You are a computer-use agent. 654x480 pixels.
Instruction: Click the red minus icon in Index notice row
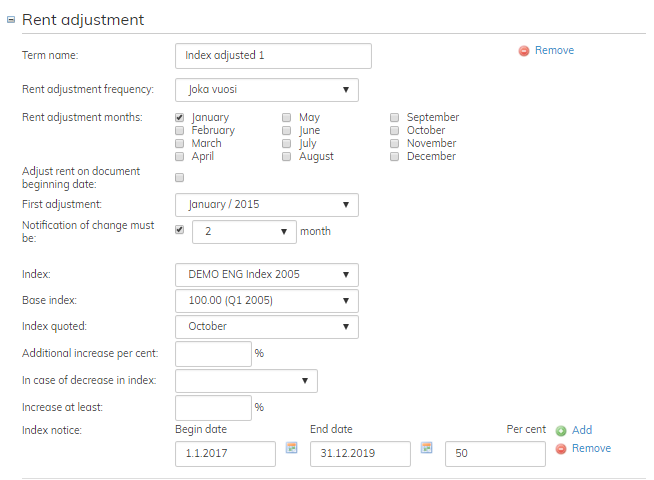click(x=560, y=449)
